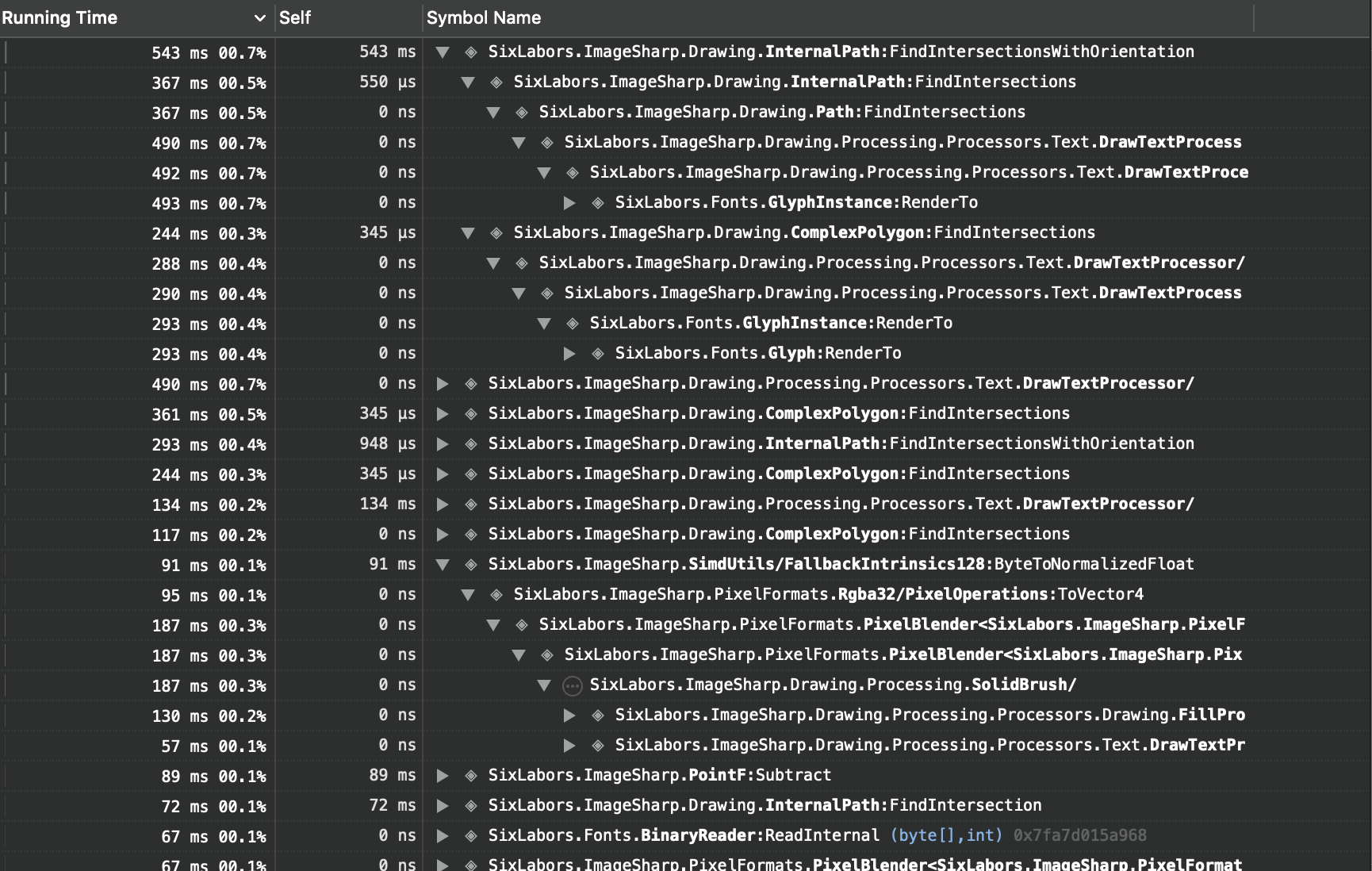Expand the 117 ms ComplexPolygon:FindIntersections row

pos(443,535)
